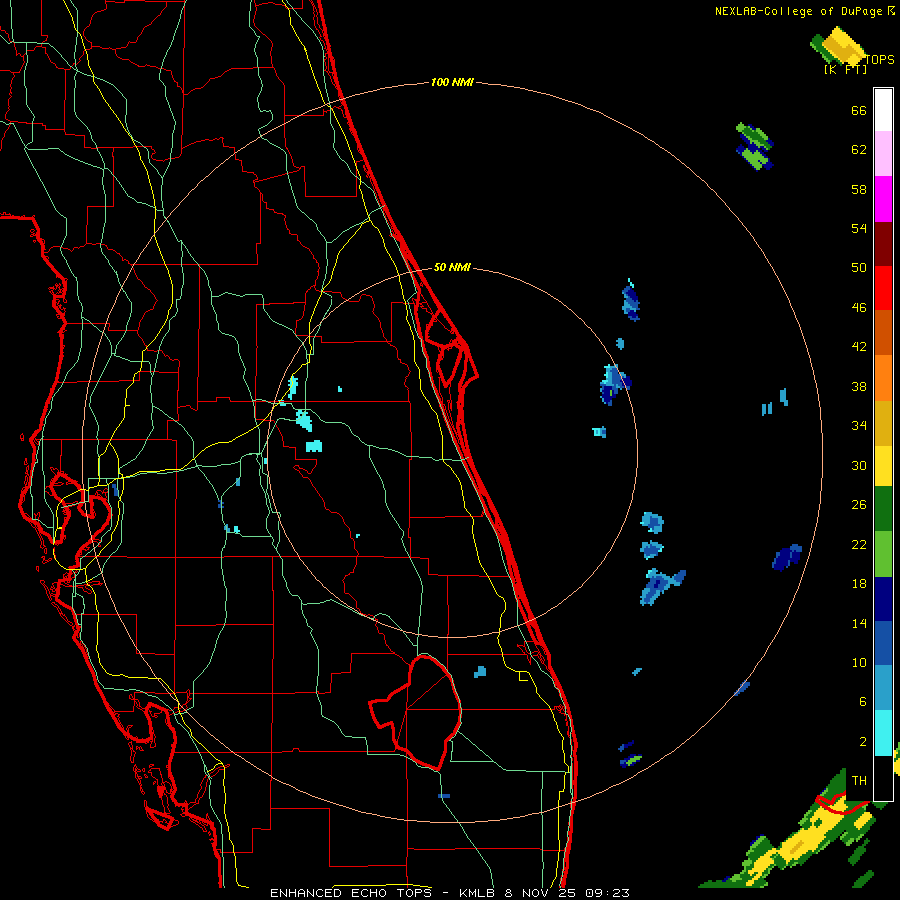Select the bright yellow legend swatch
Image resolution: width=900 pixels, height=900 pixels.
pyautogui.click(x=883, y=466)
